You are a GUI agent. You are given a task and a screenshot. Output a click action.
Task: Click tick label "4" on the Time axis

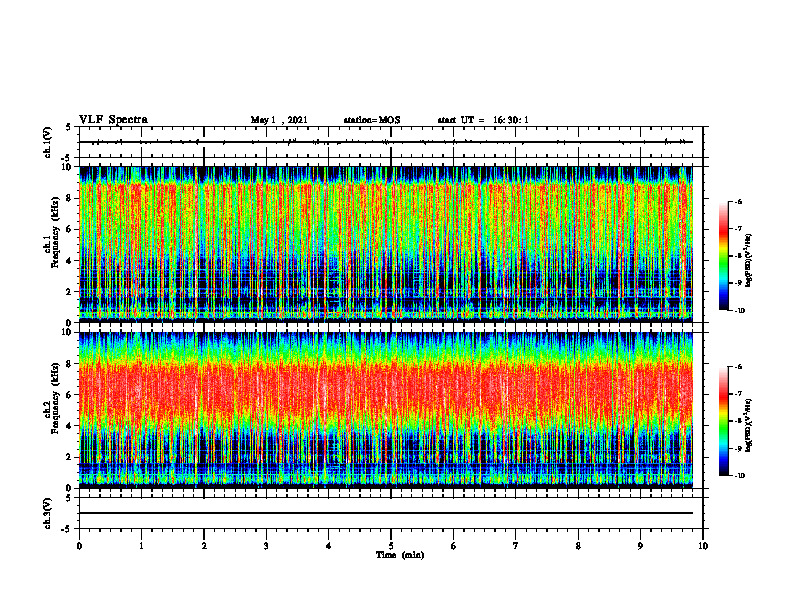click(329, 546)
